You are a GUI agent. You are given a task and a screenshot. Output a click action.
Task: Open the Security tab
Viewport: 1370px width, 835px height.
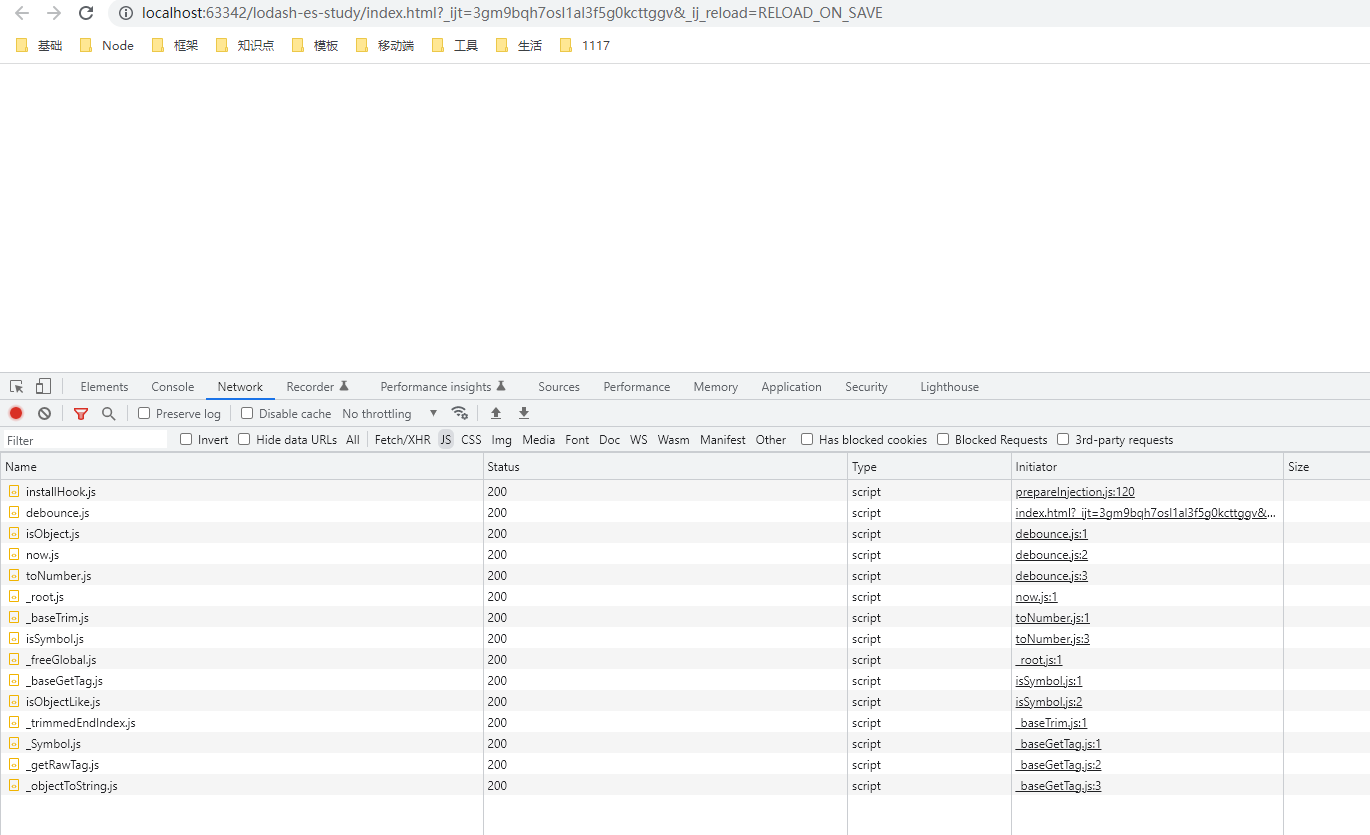866,387
